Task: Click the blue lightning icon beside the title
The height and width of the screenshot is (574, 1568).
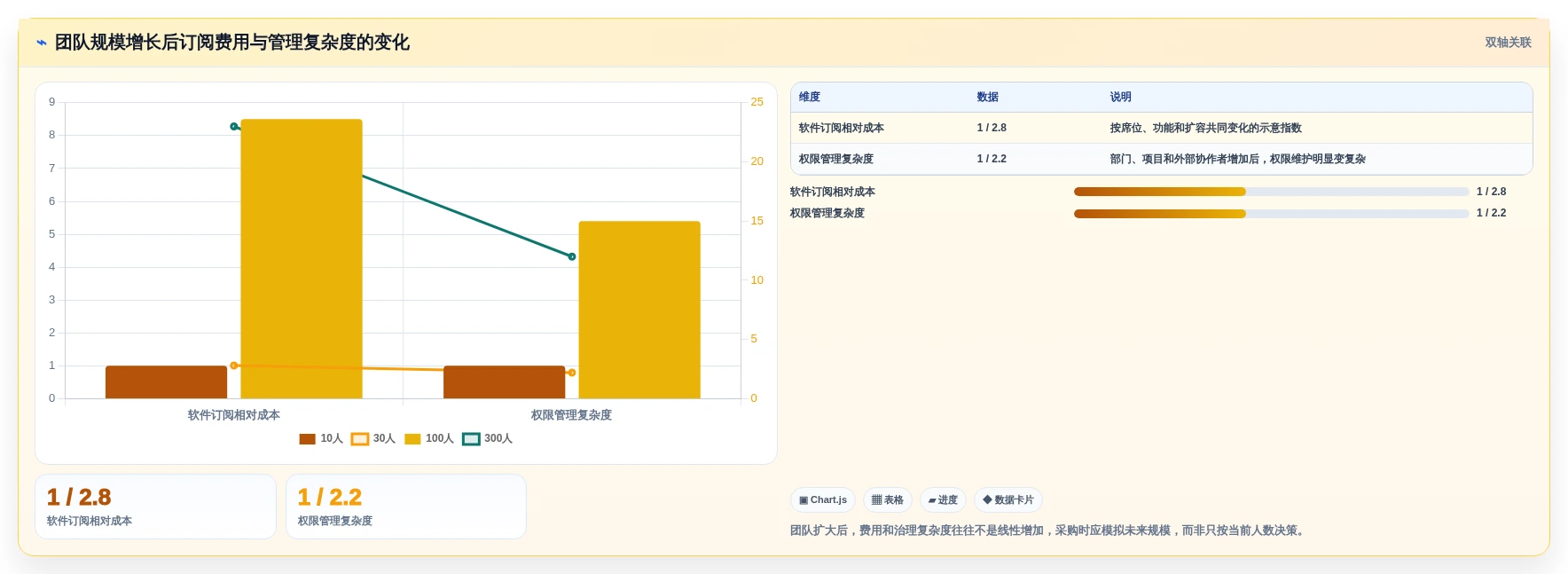Action: click(41, 43)
